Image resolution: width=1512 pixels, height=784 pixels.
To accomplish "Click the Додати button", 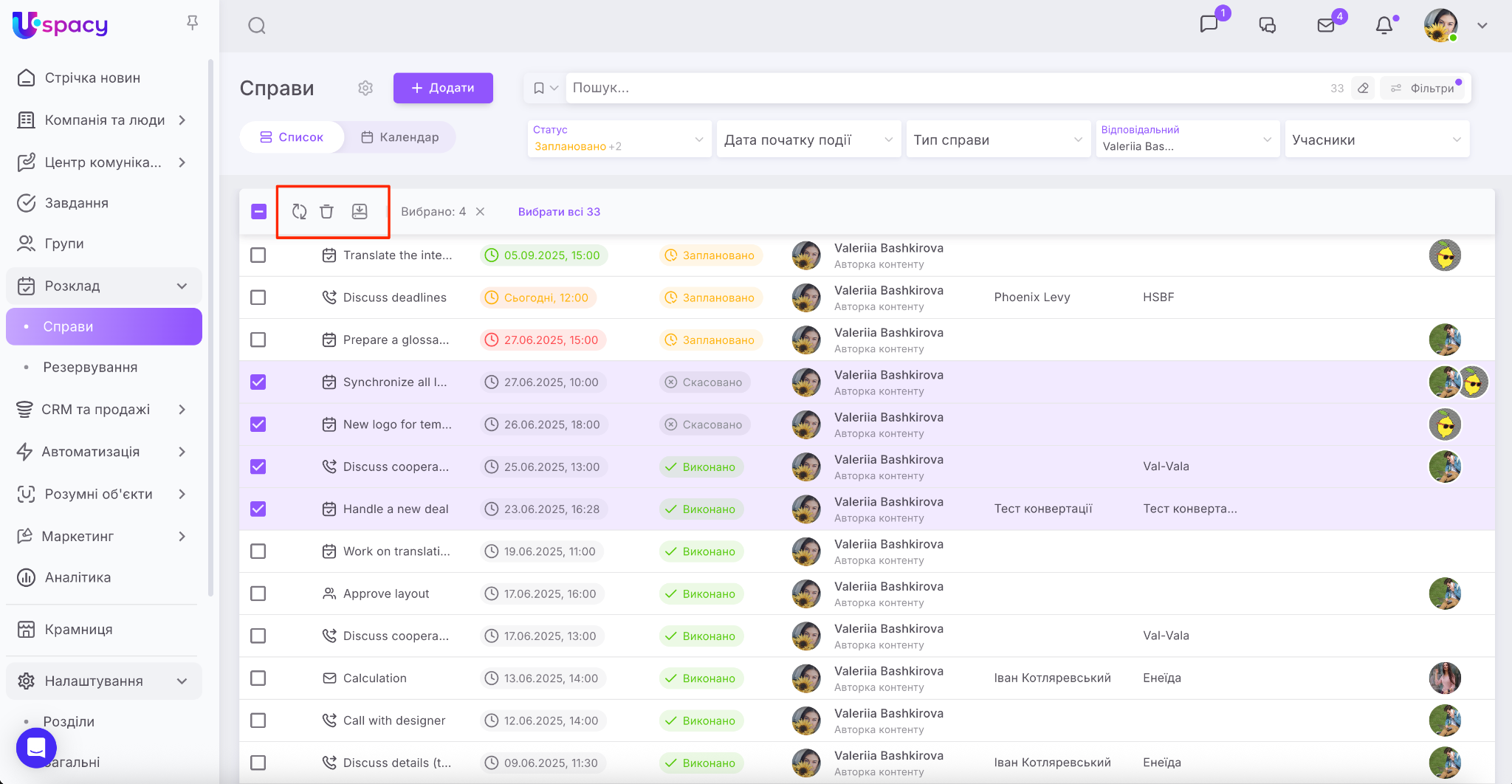I will (x=443, y=88).
